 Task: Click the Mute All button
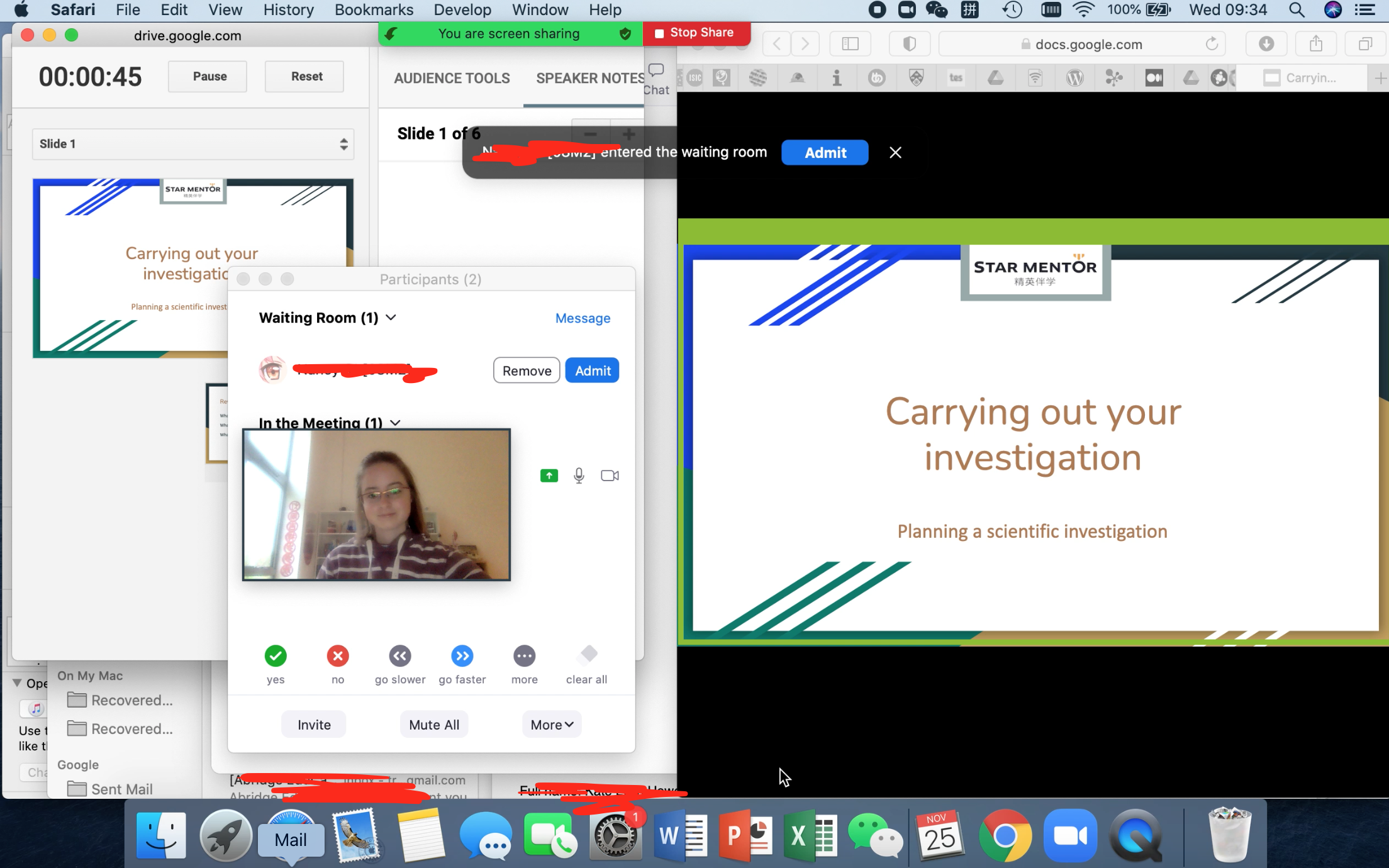(x=434, y=725)
